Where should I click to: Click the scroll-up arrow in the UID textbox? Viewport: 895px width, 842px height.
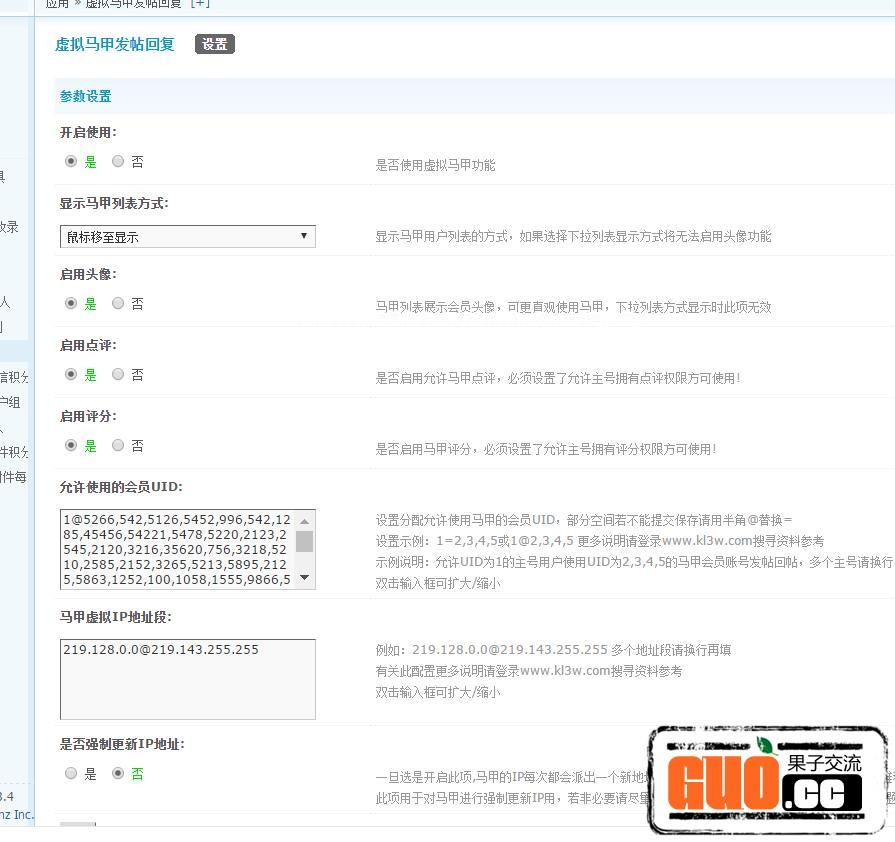pyautogui.click(x=305, y=521)
